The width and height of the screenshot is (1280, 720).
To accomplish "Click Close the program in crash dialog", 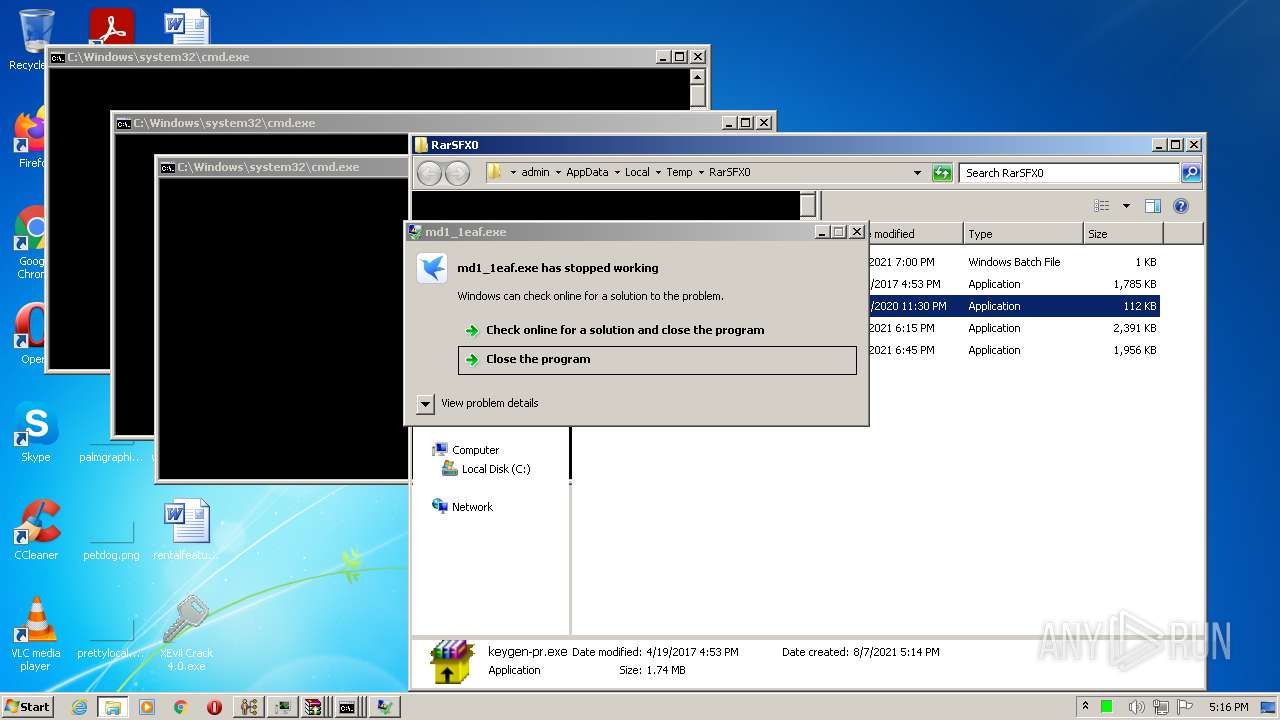I will pyautogui.click(x=657, y=360).
